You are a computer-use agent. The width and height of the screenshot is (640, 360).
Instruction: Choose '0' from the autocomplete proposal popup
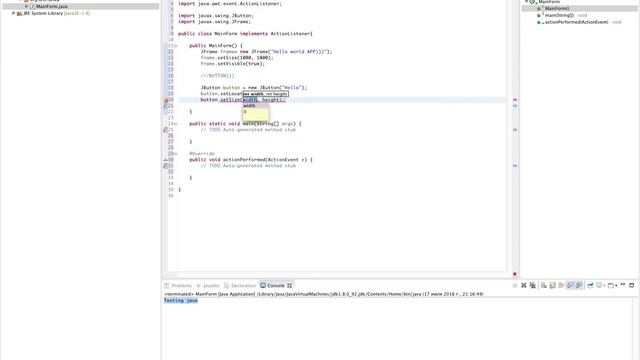(x=256, y=111)
